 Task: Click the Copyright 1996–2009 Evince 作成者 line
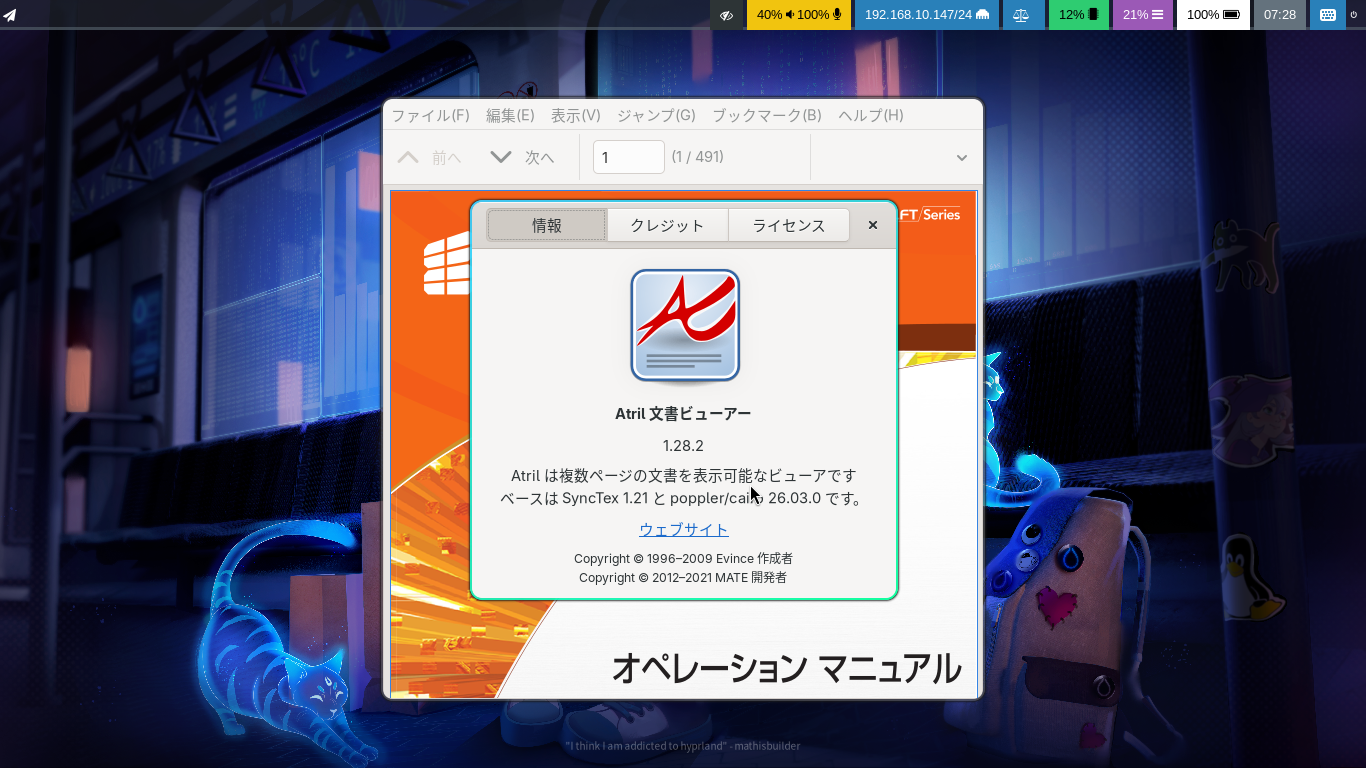click(x=684, y=559)
